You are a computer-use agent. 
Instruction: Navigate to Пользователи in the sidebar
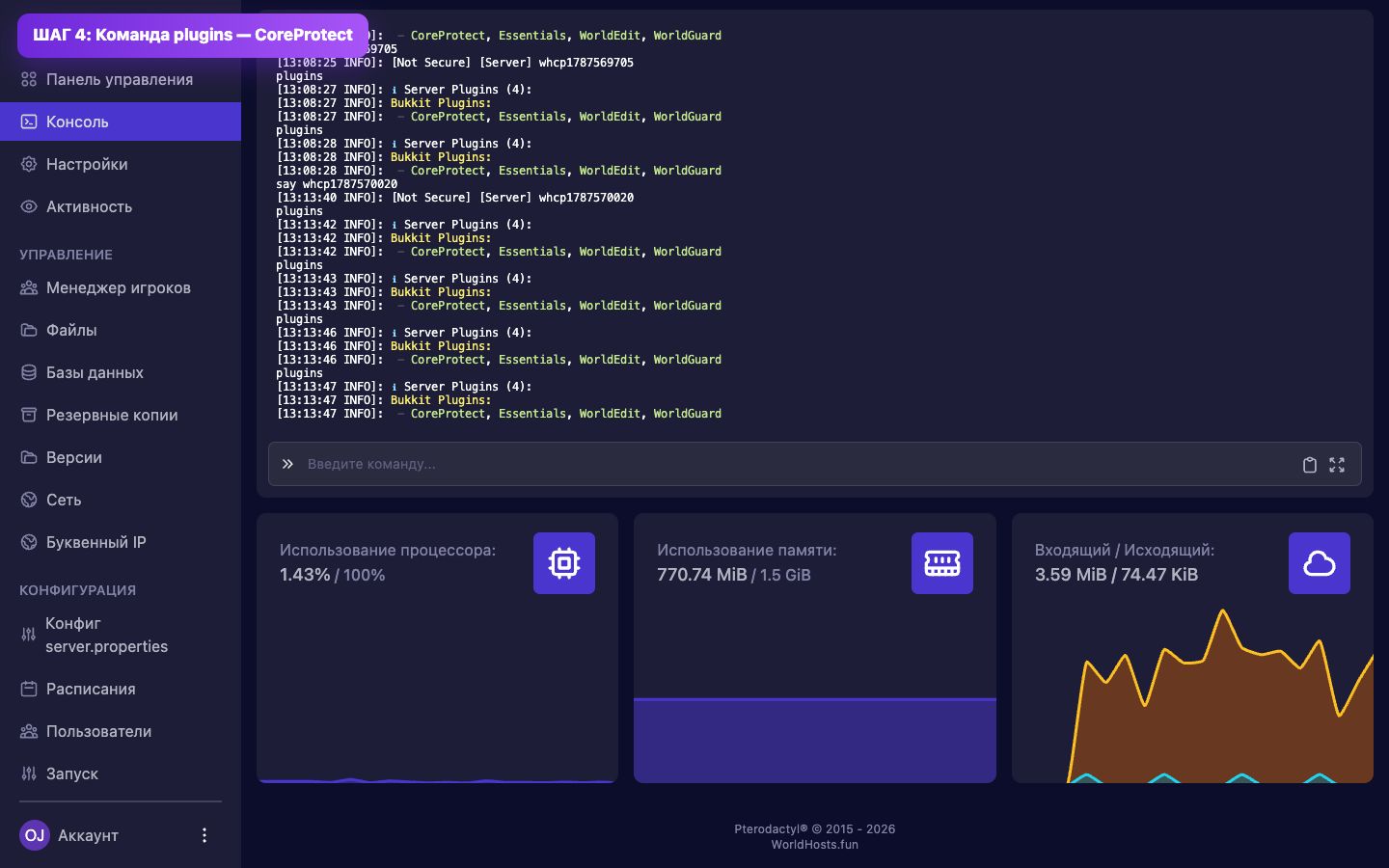121,731
